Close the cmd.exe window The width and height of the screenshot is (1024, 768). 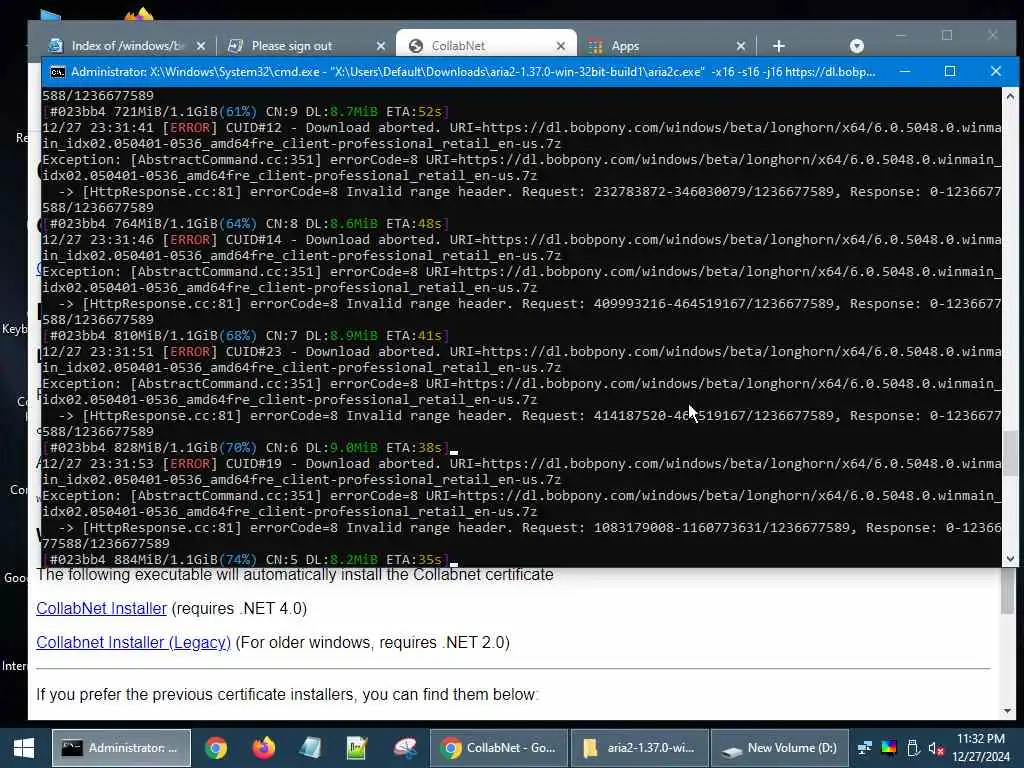tap(995, 71)
